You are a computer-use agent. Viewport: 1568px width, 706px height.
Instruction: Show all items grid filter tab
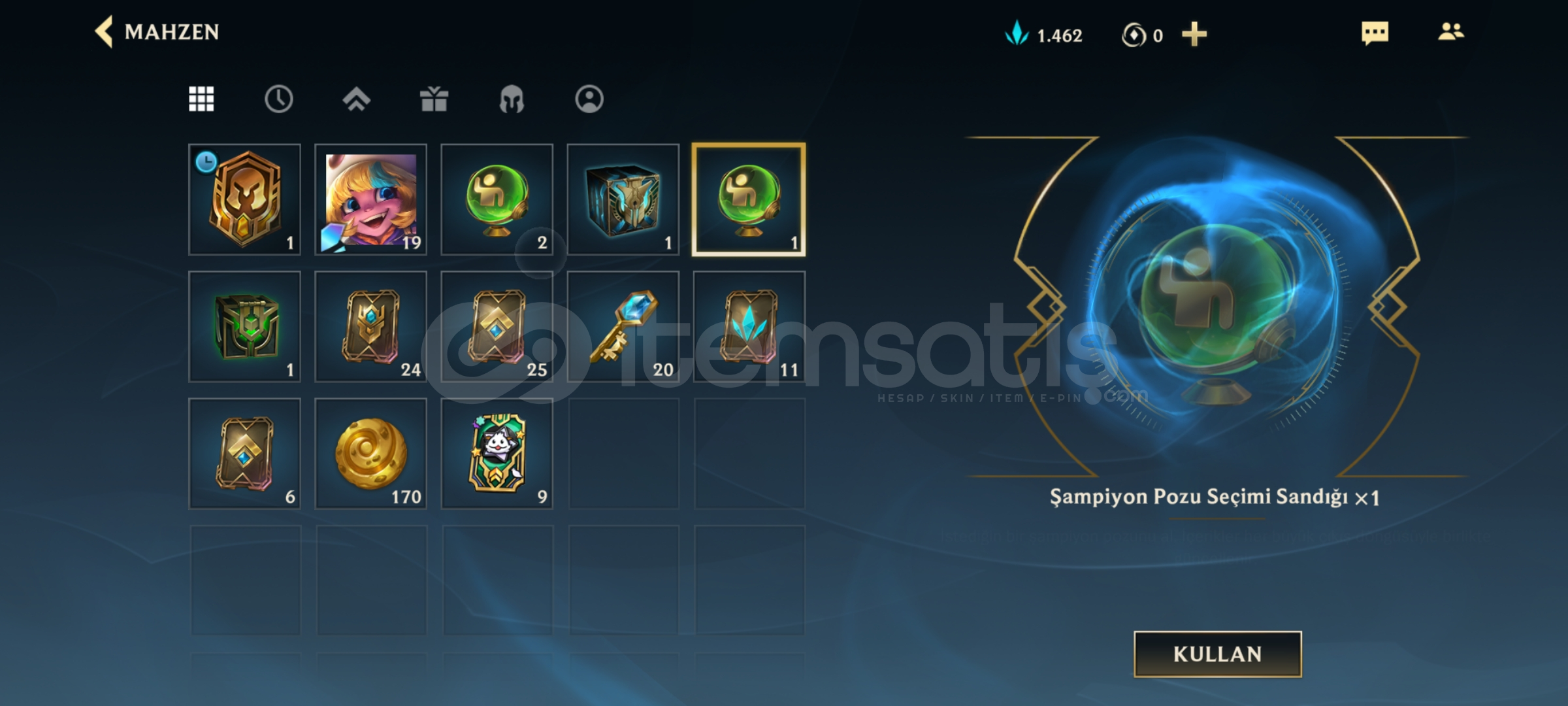[201, 99]
